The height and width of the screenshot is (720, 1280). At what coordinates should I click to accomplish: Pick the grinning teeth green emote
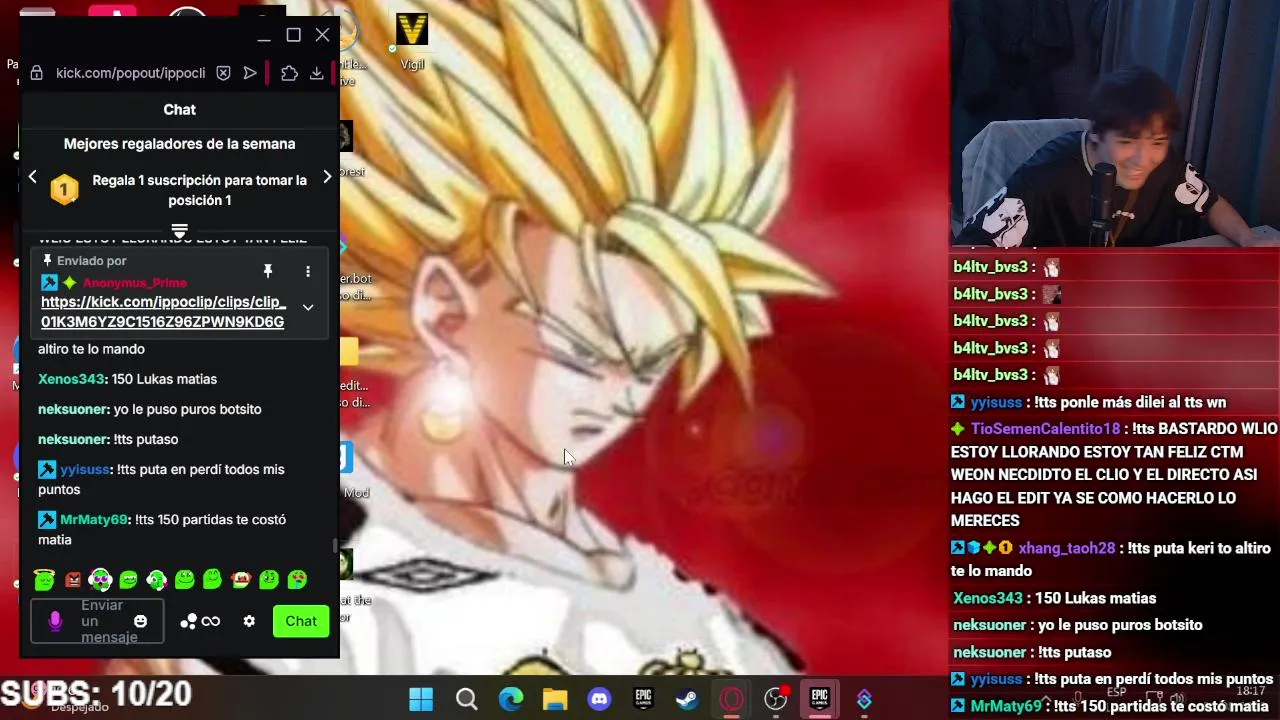[x=128, y=579]
